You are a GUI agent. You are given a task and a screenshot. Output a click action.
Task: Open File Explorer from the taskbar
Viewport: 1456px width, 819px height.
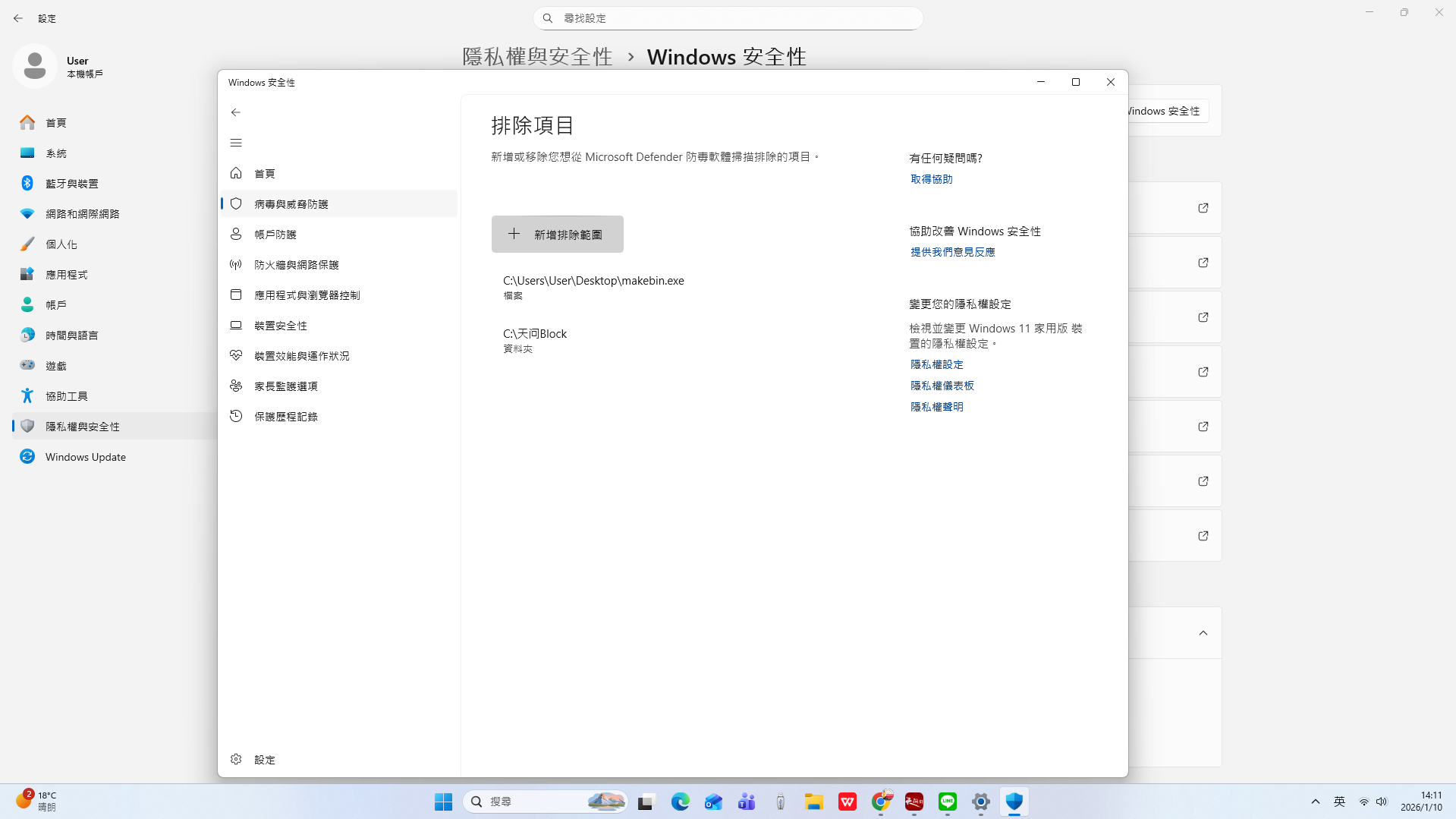click(813, 802)
